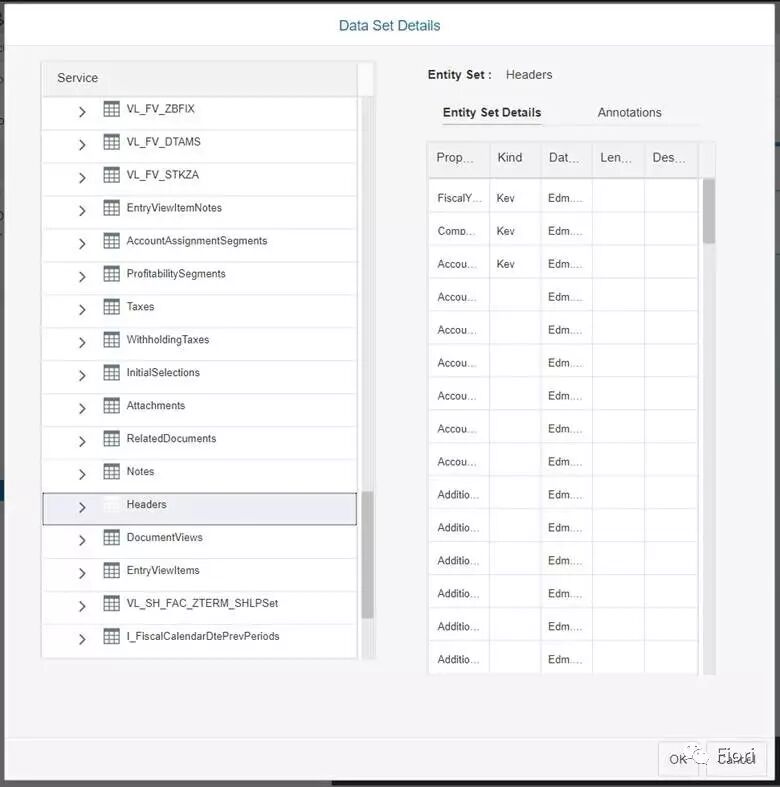Click the WithholdingTaxes table icon

tap(111, 340)
